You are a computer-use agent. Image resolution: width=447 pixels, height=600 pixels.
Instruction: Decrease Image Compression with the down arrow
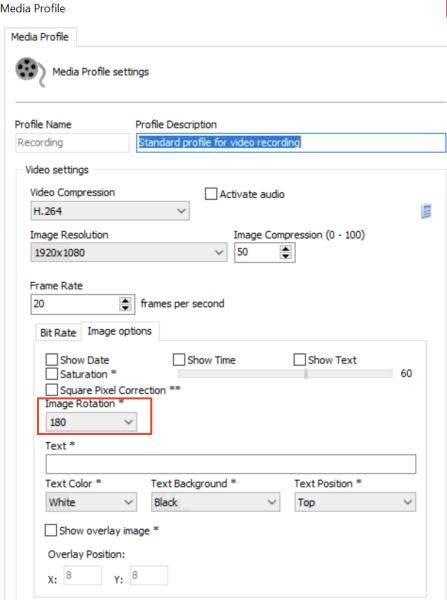pyautogui.click(x=285, y=256)
